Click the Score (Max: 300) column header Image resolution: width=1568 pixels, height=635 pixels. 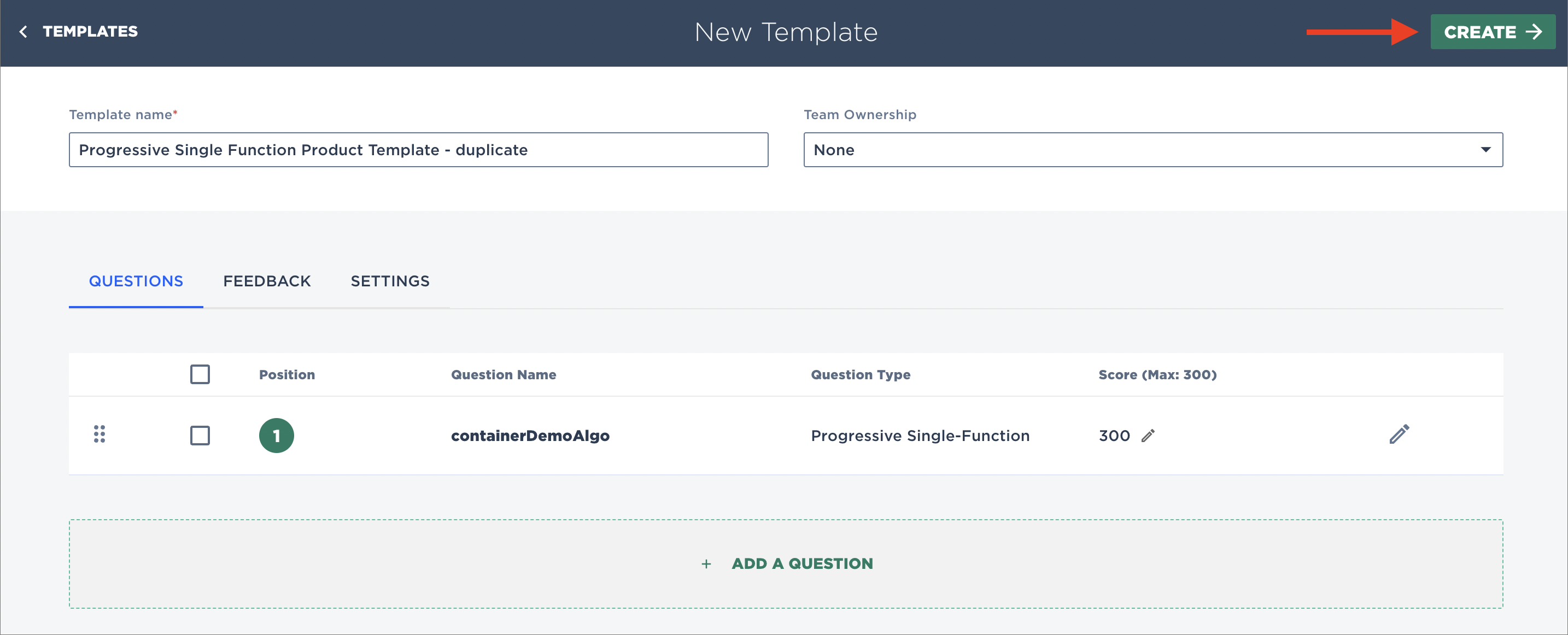pos(1156,375)
